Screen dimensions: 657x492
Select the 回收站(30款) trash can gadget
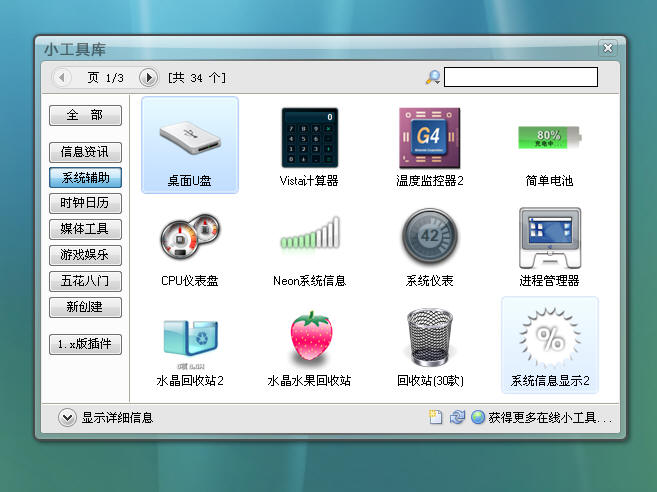click(x=429, y=338)
